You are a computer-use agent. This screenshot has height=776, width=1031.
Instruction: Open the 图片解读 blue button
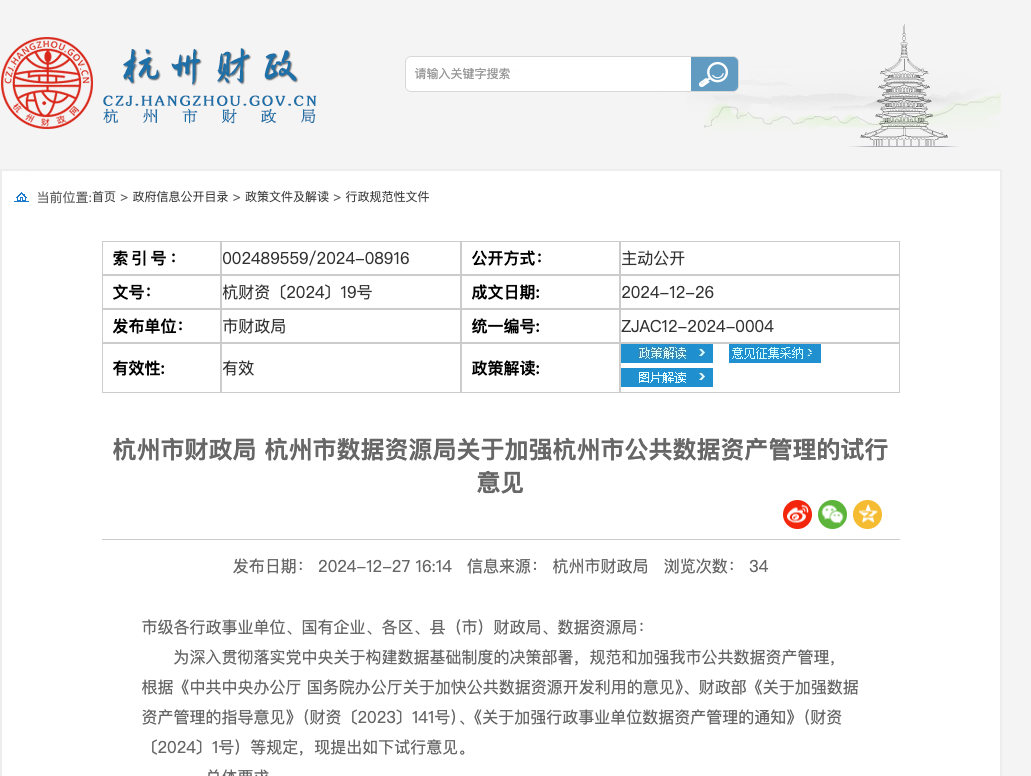667,377
